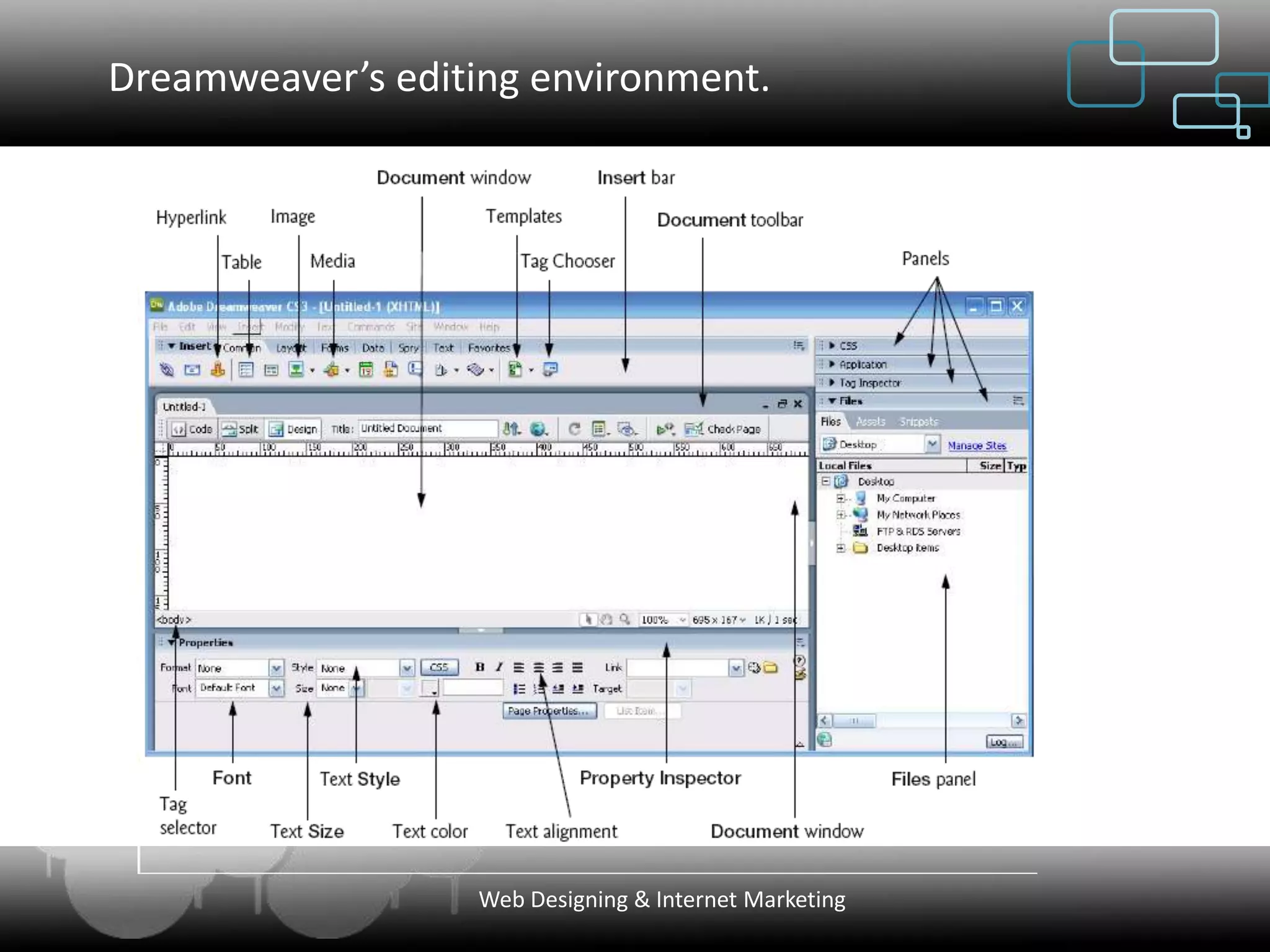Expand Desktop Items folder node
The height and width of the screenshot is (952, 1270).
(840, 548)
